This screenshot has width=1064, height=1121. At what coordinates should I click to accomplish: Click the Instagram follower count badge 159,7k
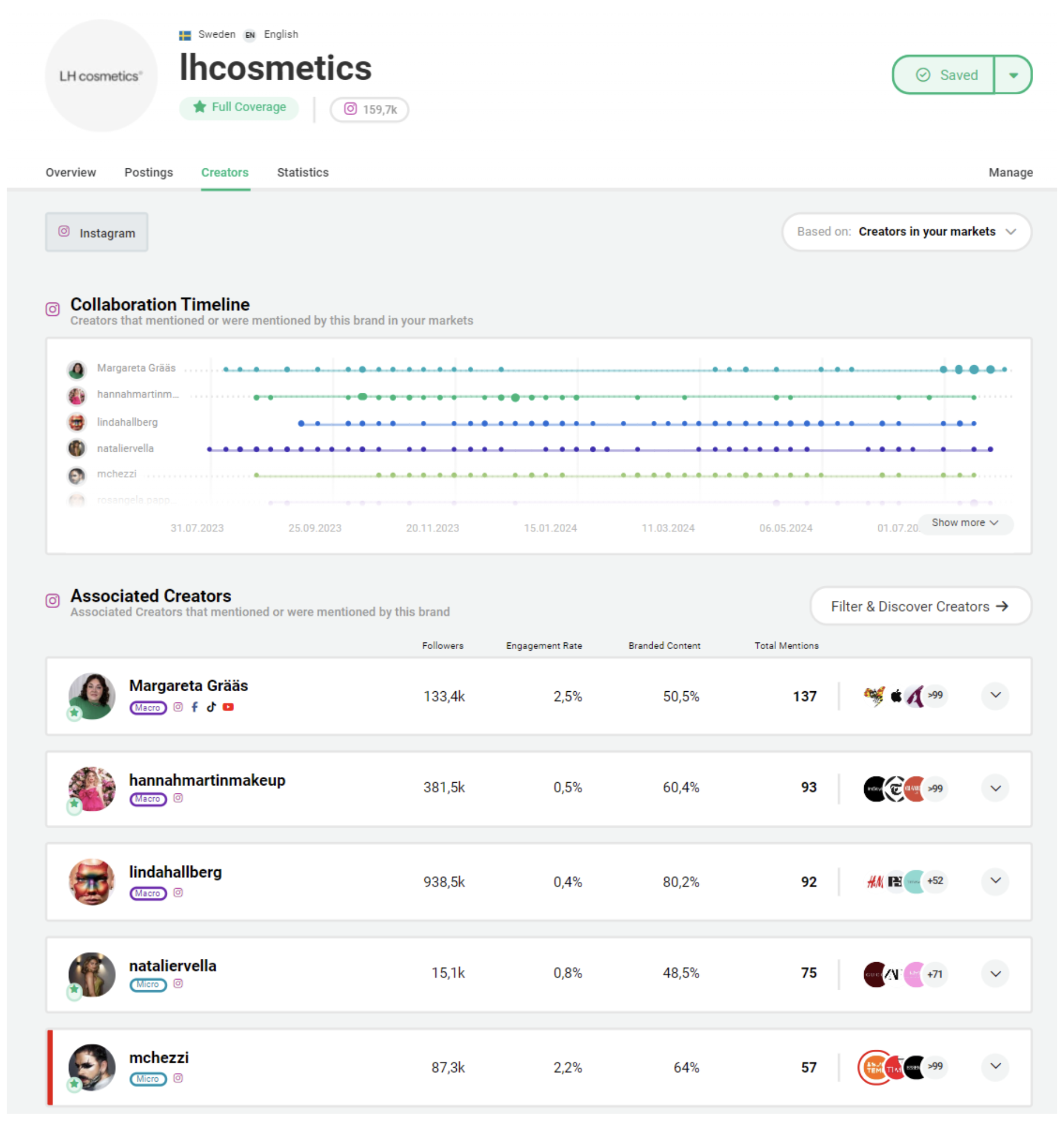370,109
